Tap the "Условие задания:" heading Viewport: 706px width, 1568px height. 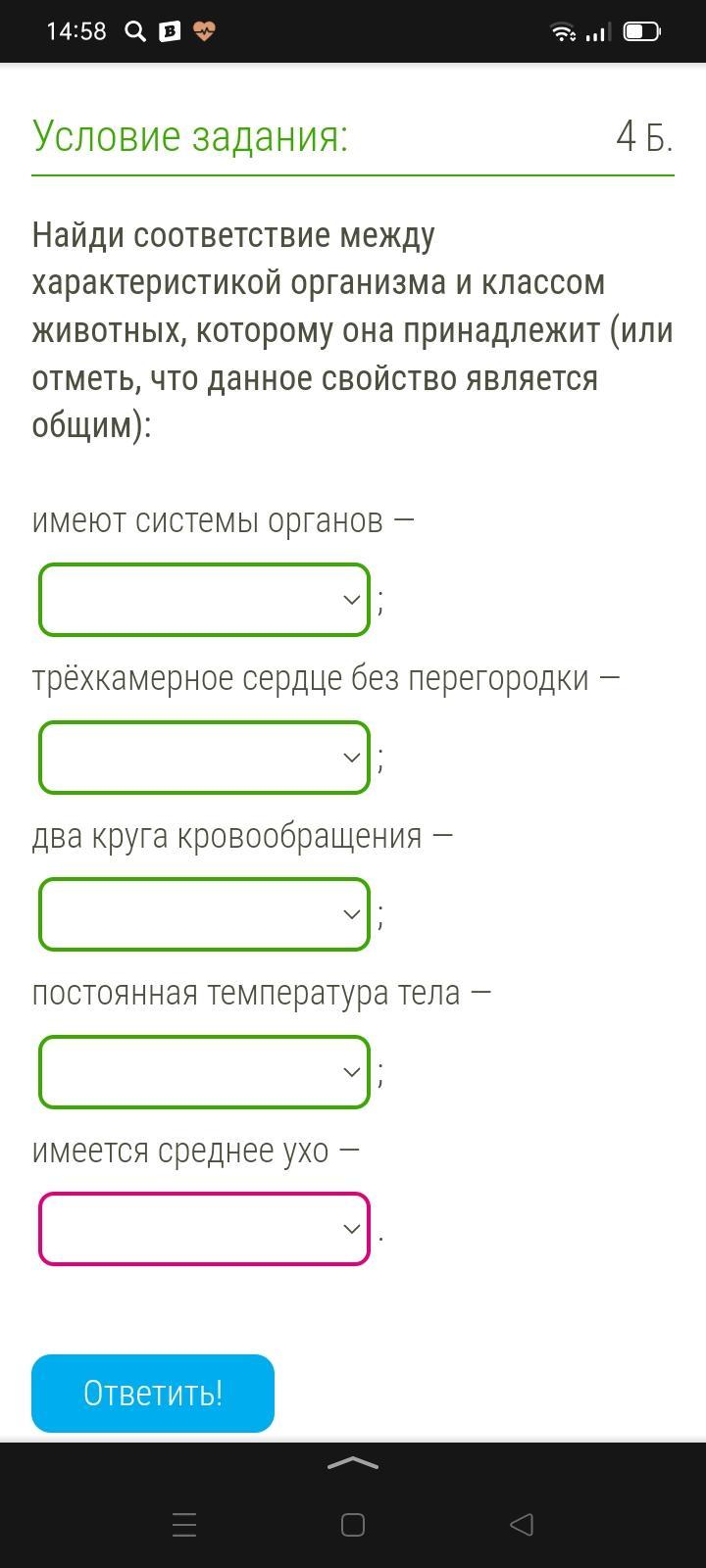coord(190,136)
